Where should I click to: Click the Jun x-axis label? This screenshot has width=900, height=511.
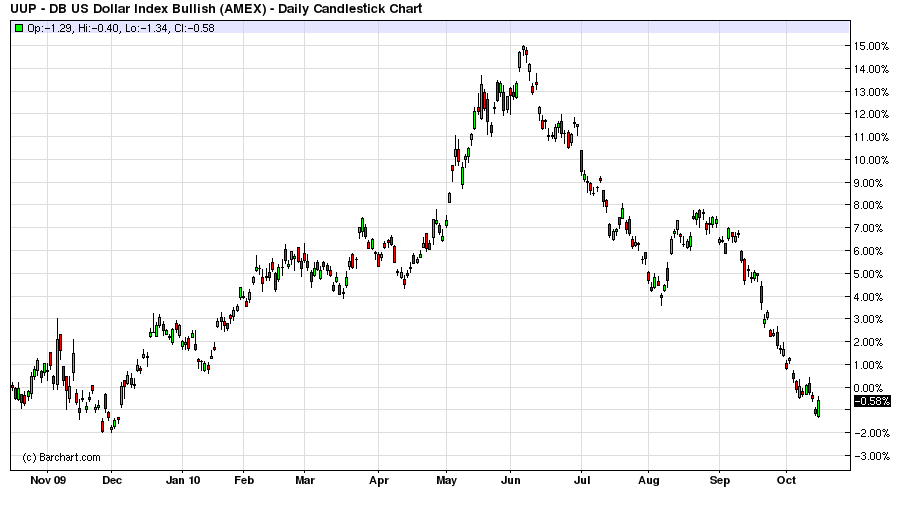click(510, 480)
